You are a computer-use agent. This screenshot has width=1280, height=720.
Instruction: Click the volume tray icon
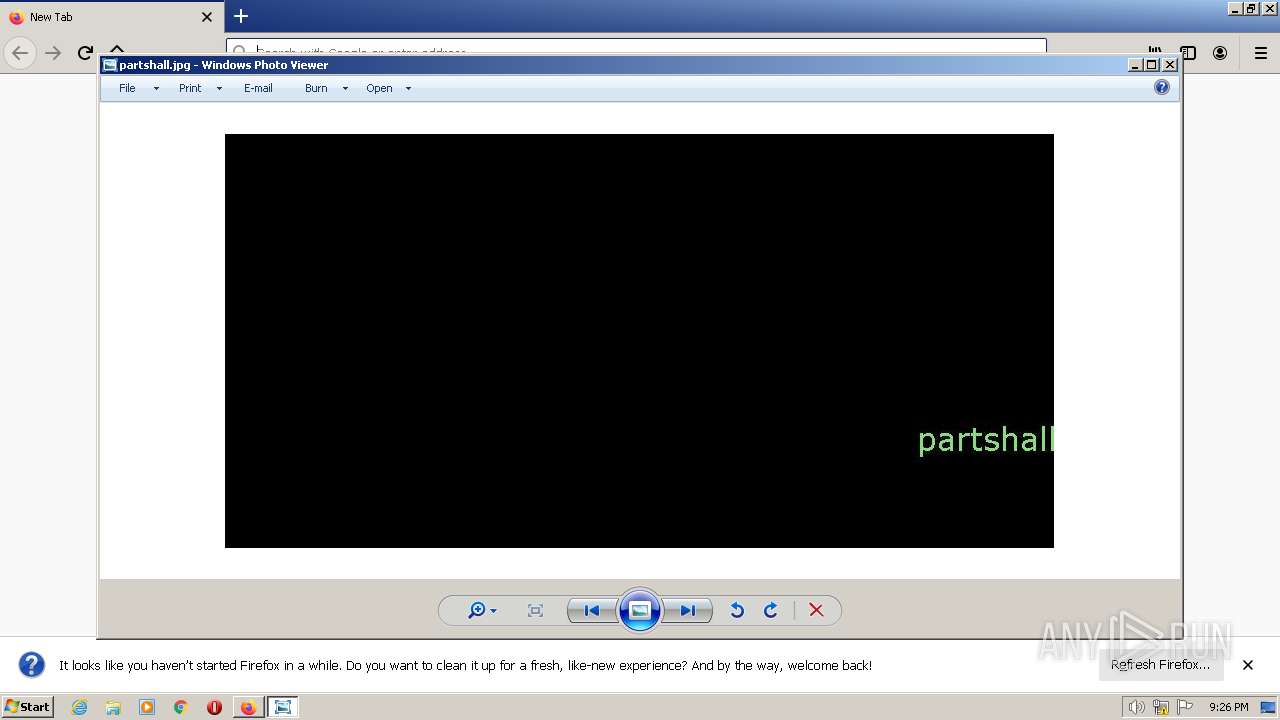click(1136, 707)
